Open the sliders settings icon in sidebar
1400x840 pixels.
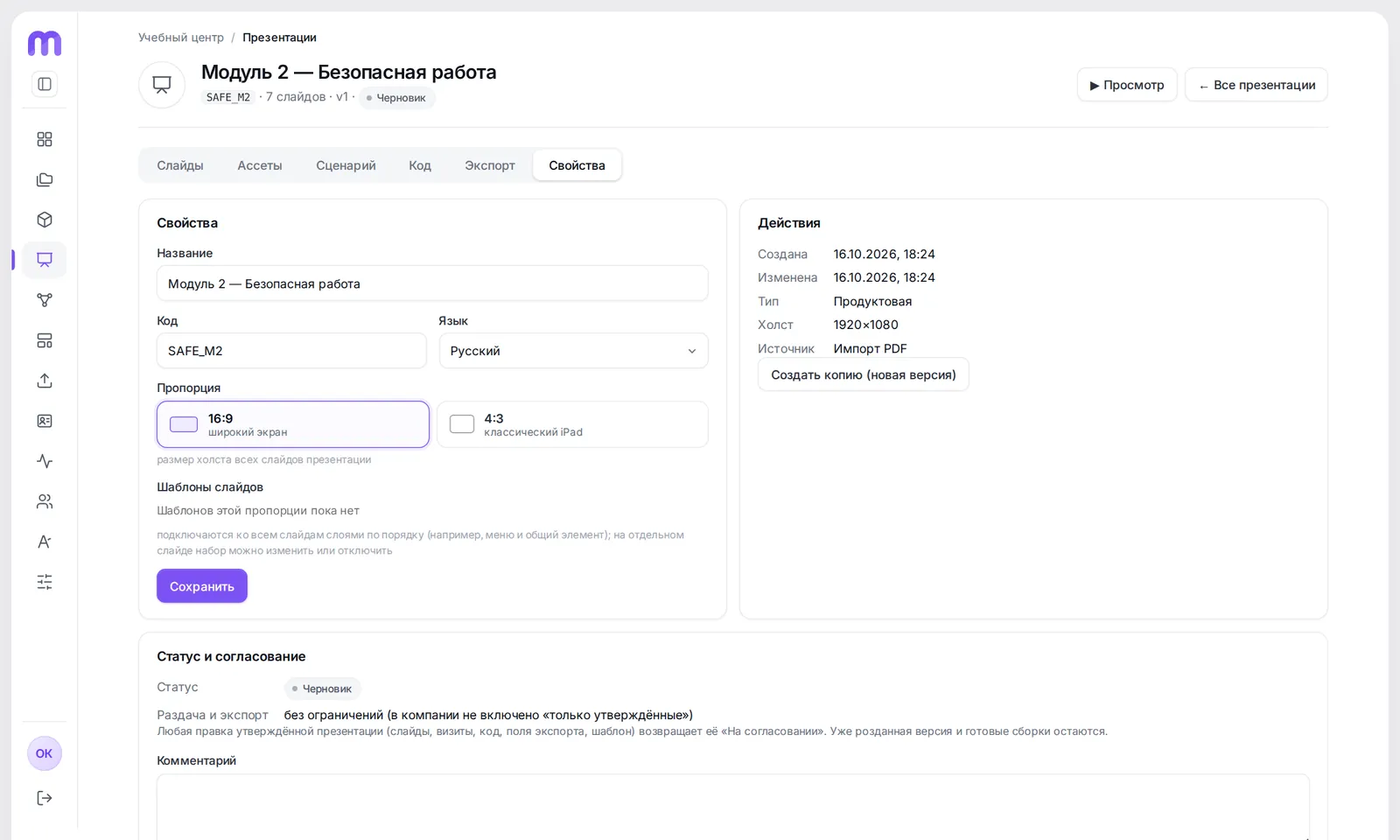point(45,582)
